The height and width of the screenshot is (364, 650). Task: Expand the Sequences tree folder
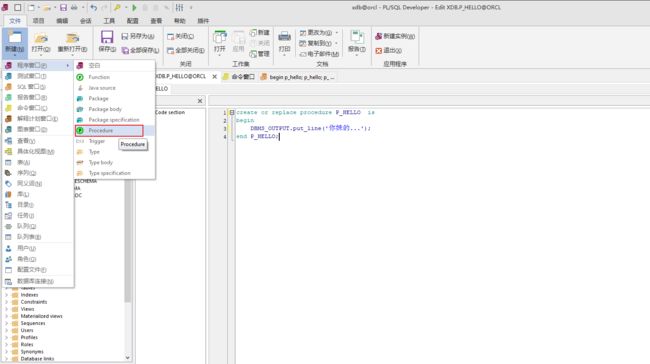tap(7, 323)
